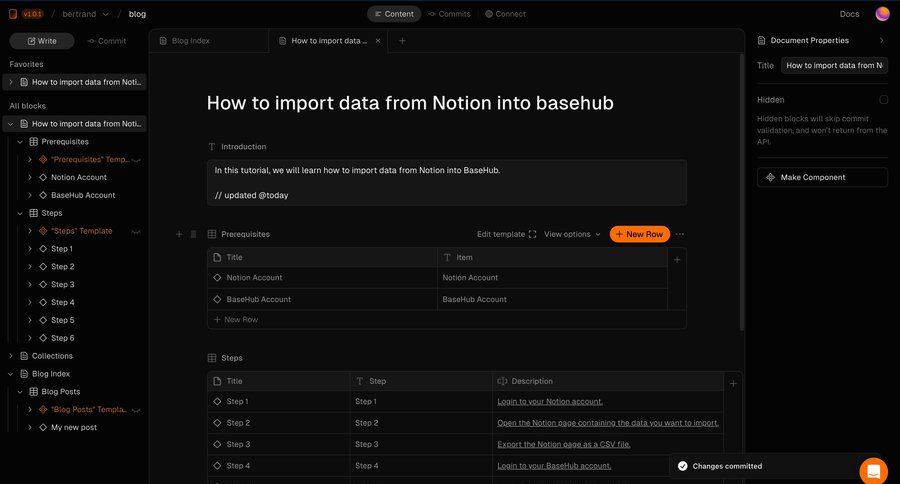Image resolution: width=900 pixels, height=484 pixels.
Task: Open the View options dropdown
Action: pos(572,234)
